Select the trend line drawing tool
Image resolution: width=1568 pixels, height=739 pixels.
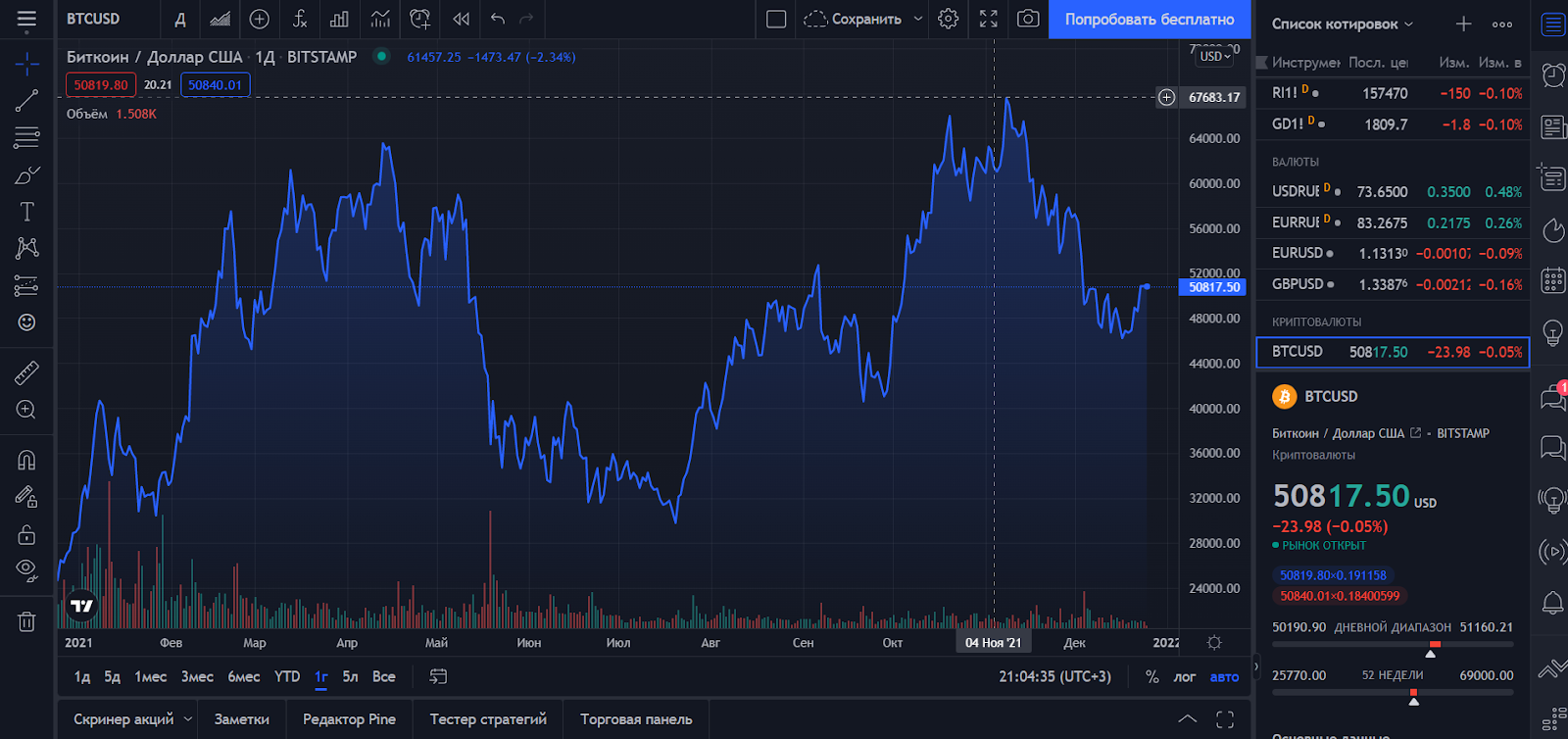[26, 100]
